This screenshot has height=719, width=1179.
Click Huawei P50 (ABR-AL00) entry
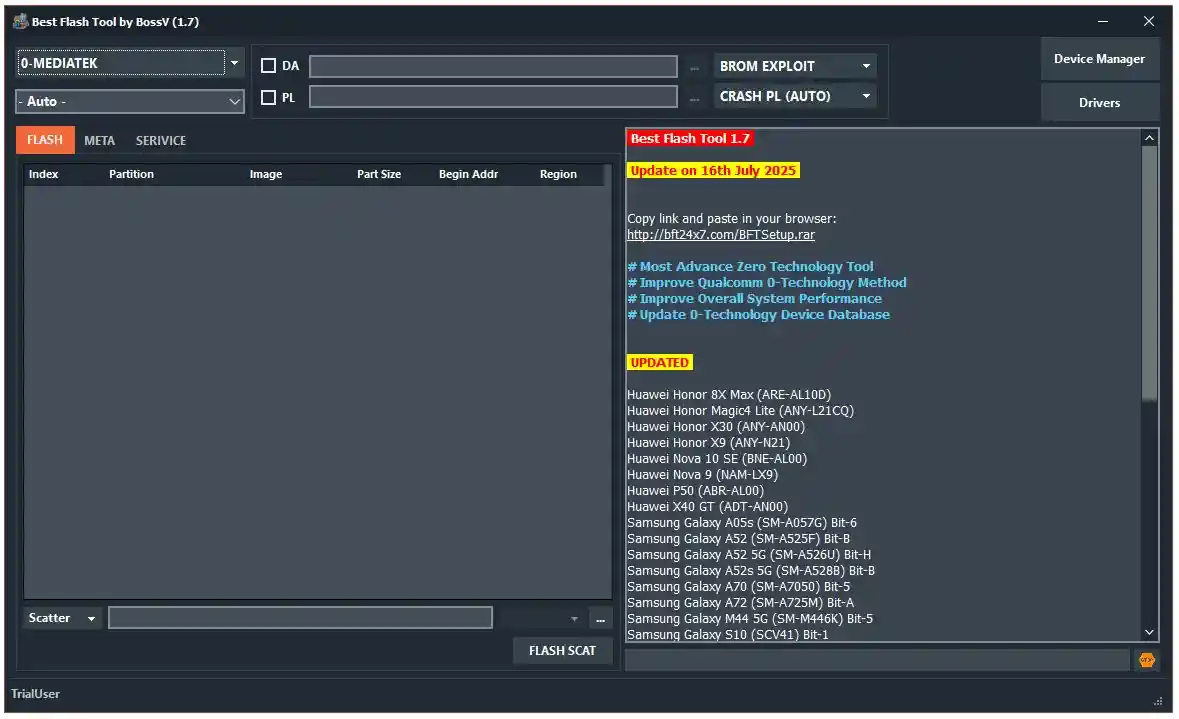[696, 490]
